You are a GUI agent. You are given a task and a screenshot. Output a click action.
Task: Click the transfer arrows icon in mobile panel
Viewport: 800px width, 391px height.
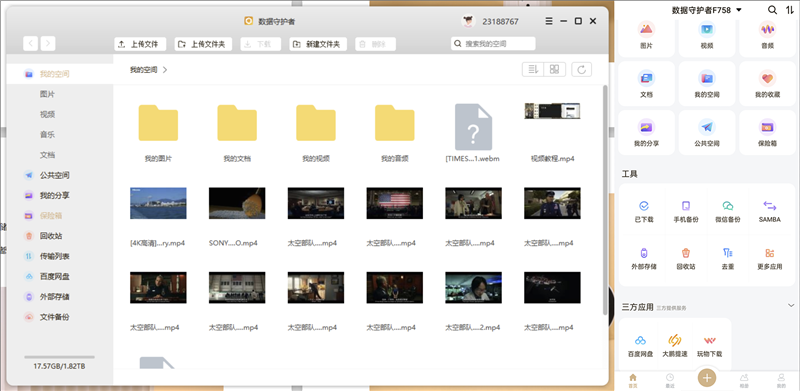(790, 10)
